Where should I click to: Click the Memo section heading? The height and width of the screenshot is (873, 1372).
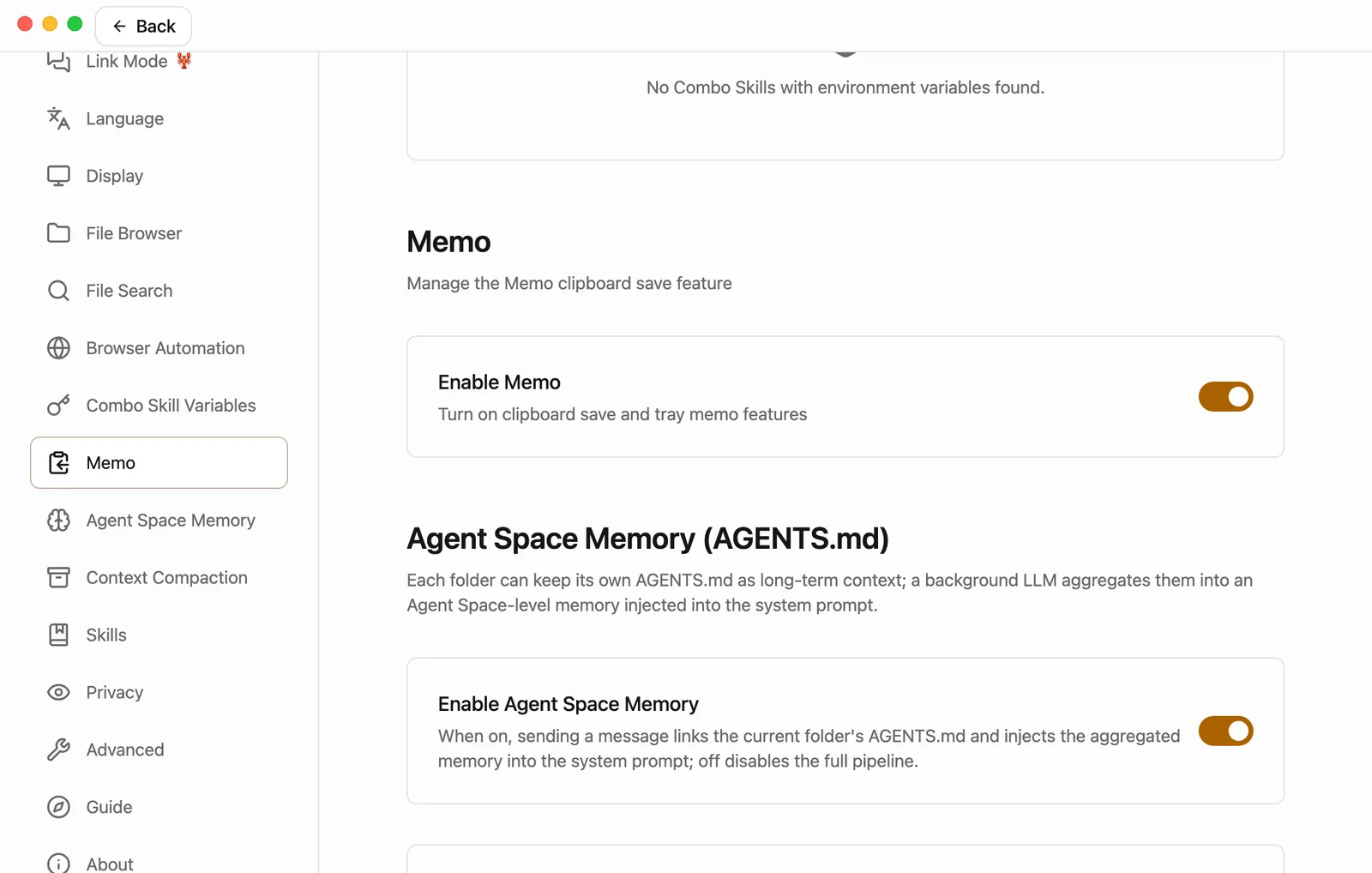point(448,242)
